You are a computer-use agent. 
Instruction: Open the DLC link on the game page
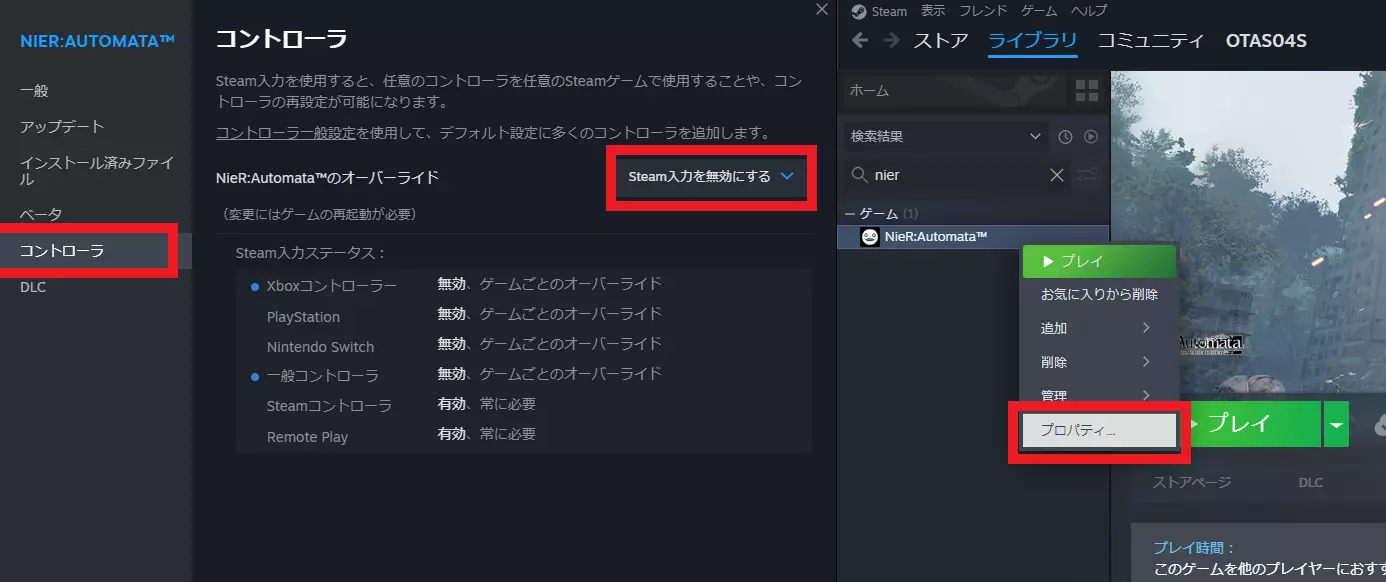coord(1310,482)
